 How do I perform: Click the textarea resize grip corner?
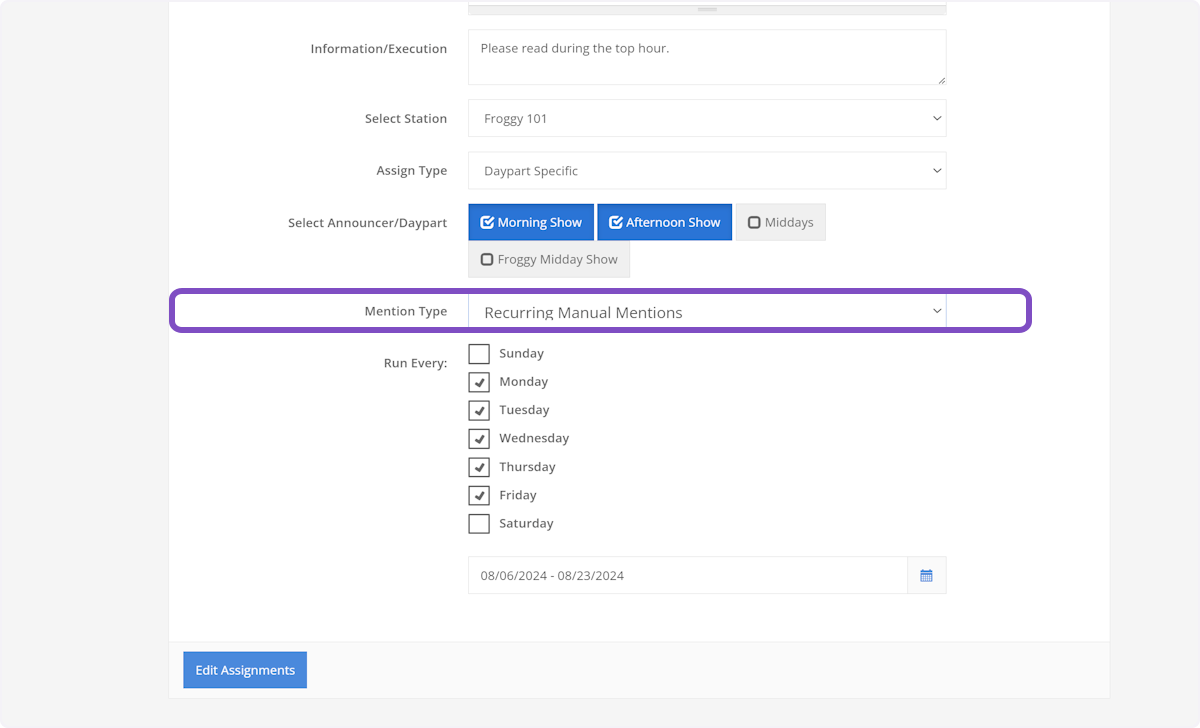[940, 79]
